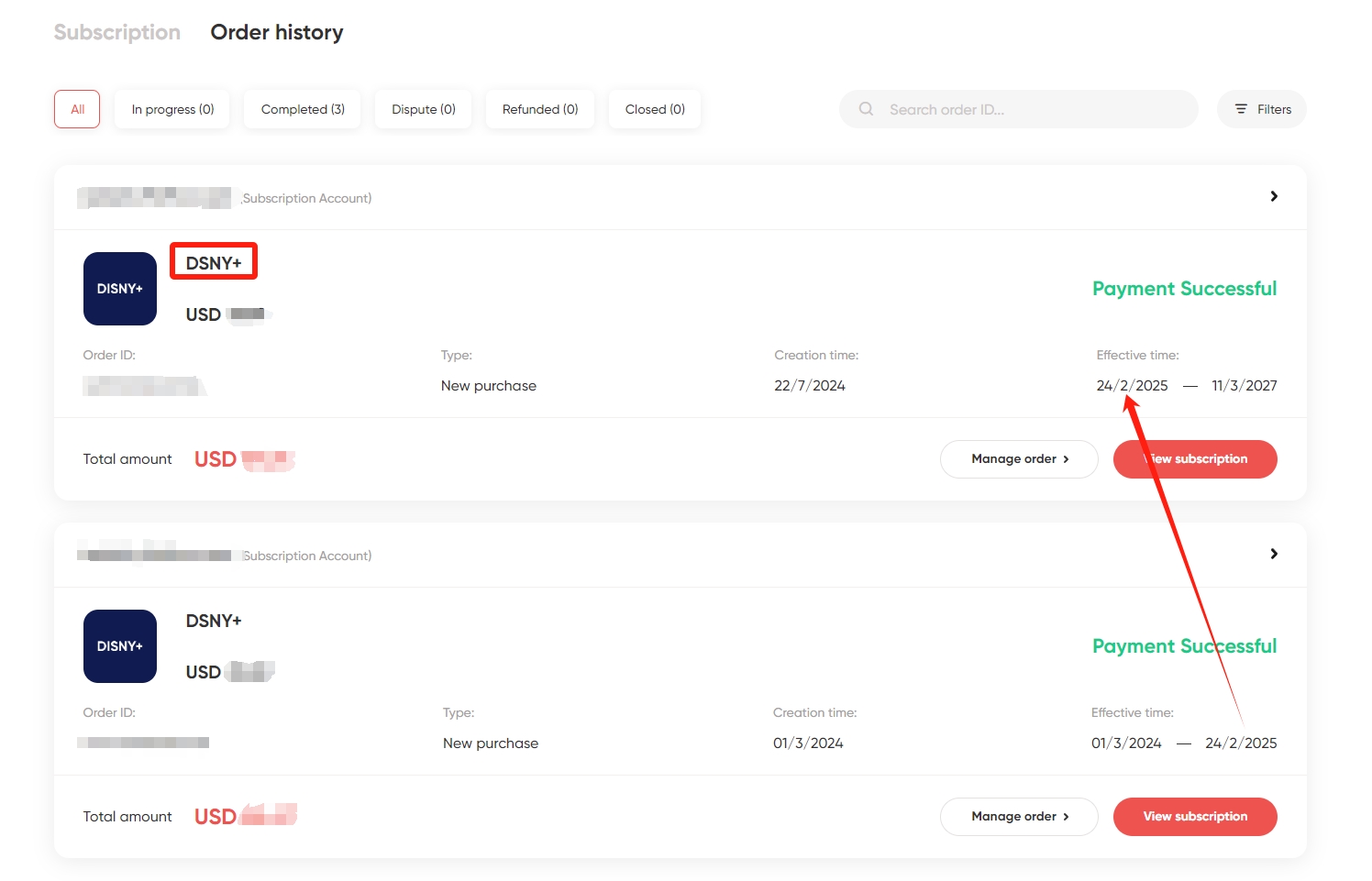Show Refunded (0) orders

coord(540,109)
